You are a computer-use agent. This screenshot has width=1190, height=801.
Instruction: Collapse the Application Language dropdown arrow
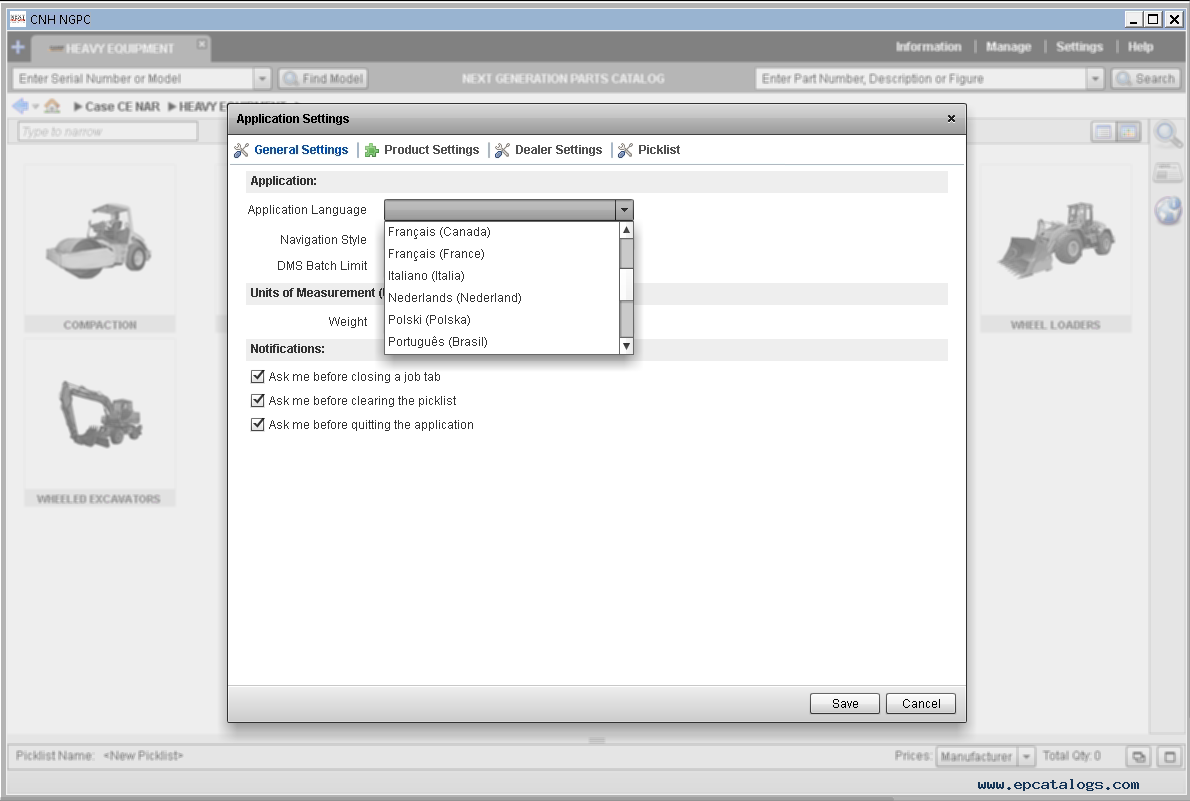tap(624, 210)
